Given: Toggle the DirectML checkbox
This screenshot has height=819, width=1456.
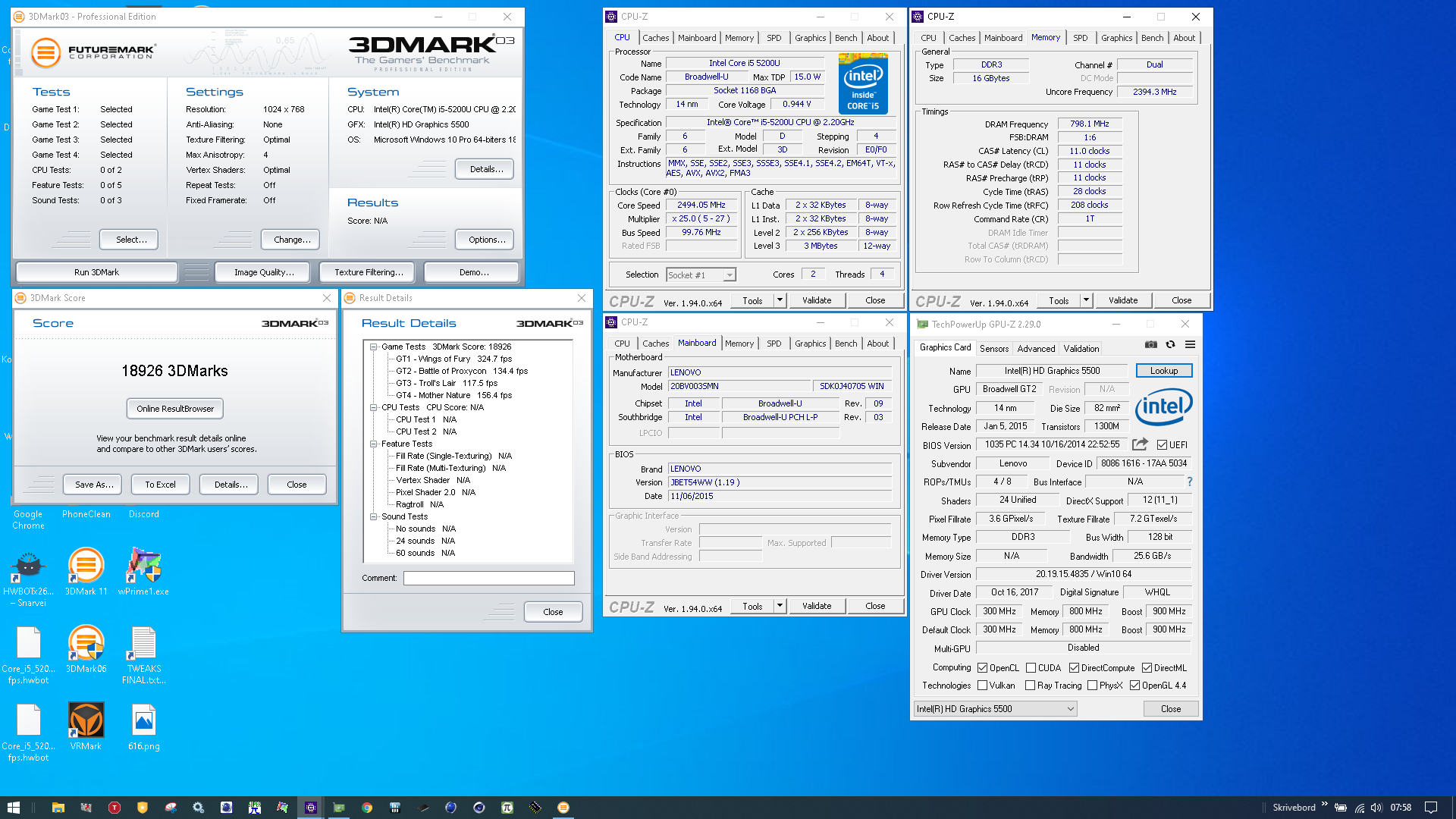Looking at the screenshot, I should point(1147,668).
